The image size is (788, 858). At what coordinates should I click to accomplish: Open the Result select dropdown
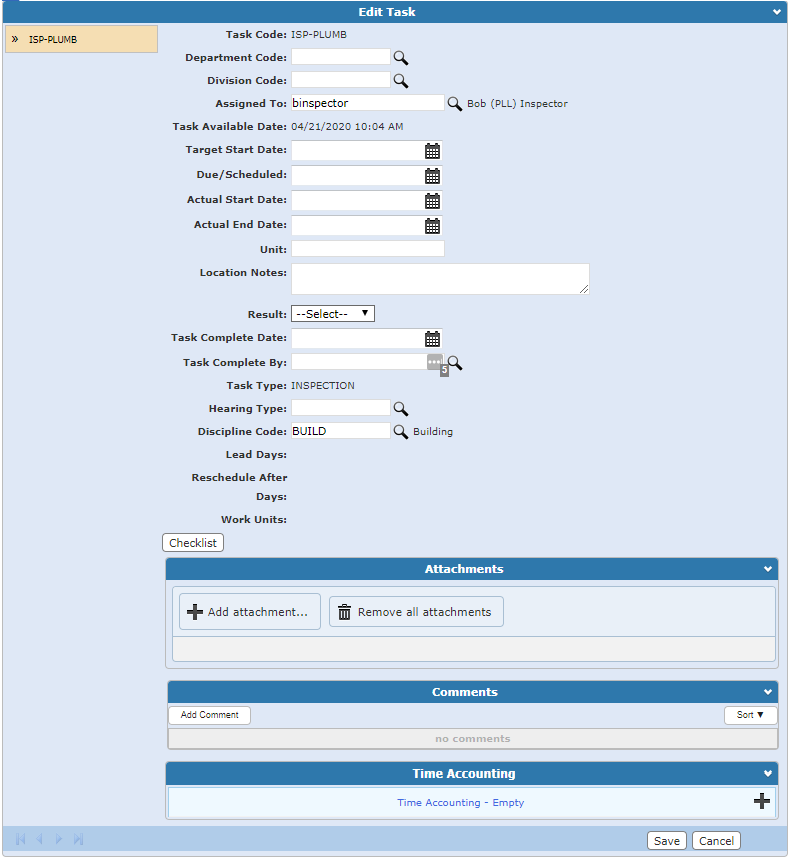coord(332,314)
